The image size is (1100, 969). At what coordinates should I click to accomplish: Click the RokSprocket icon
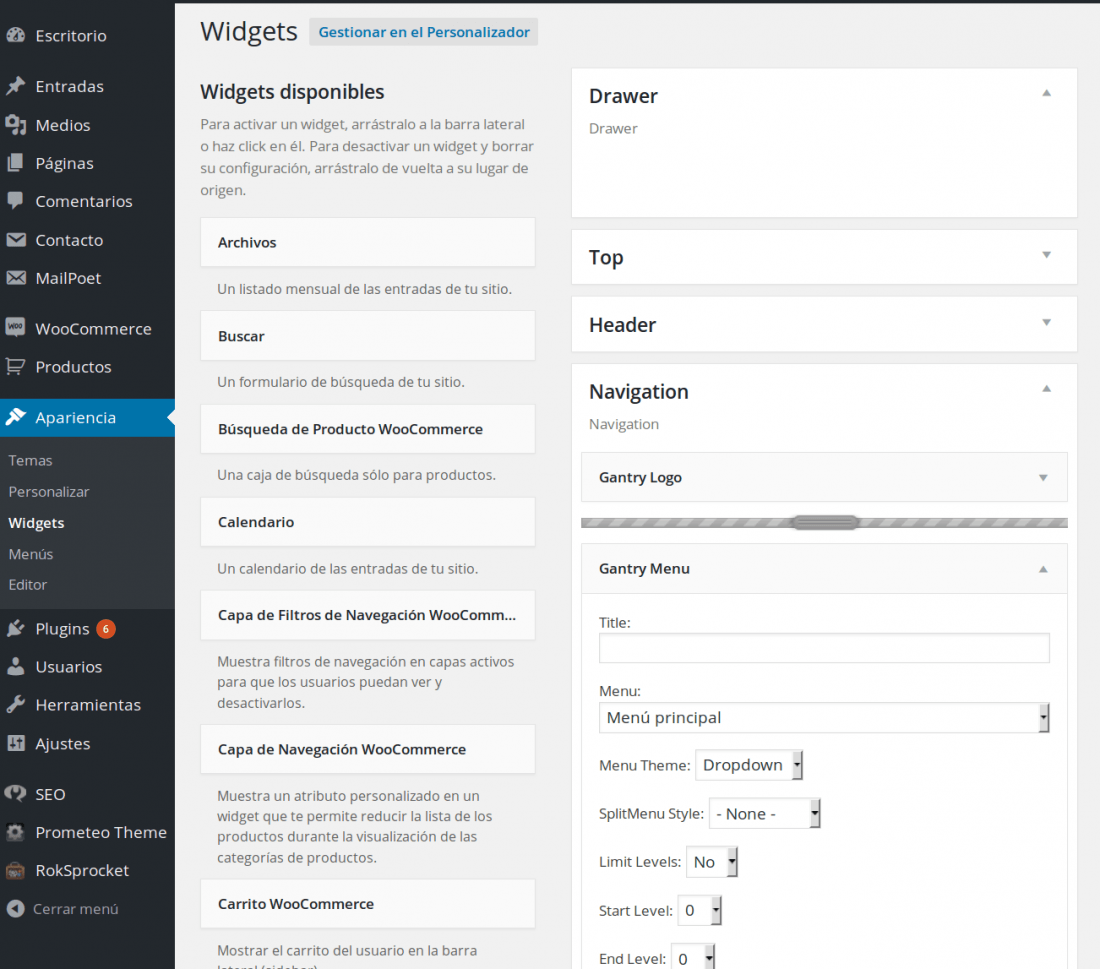tap(15, 870)
